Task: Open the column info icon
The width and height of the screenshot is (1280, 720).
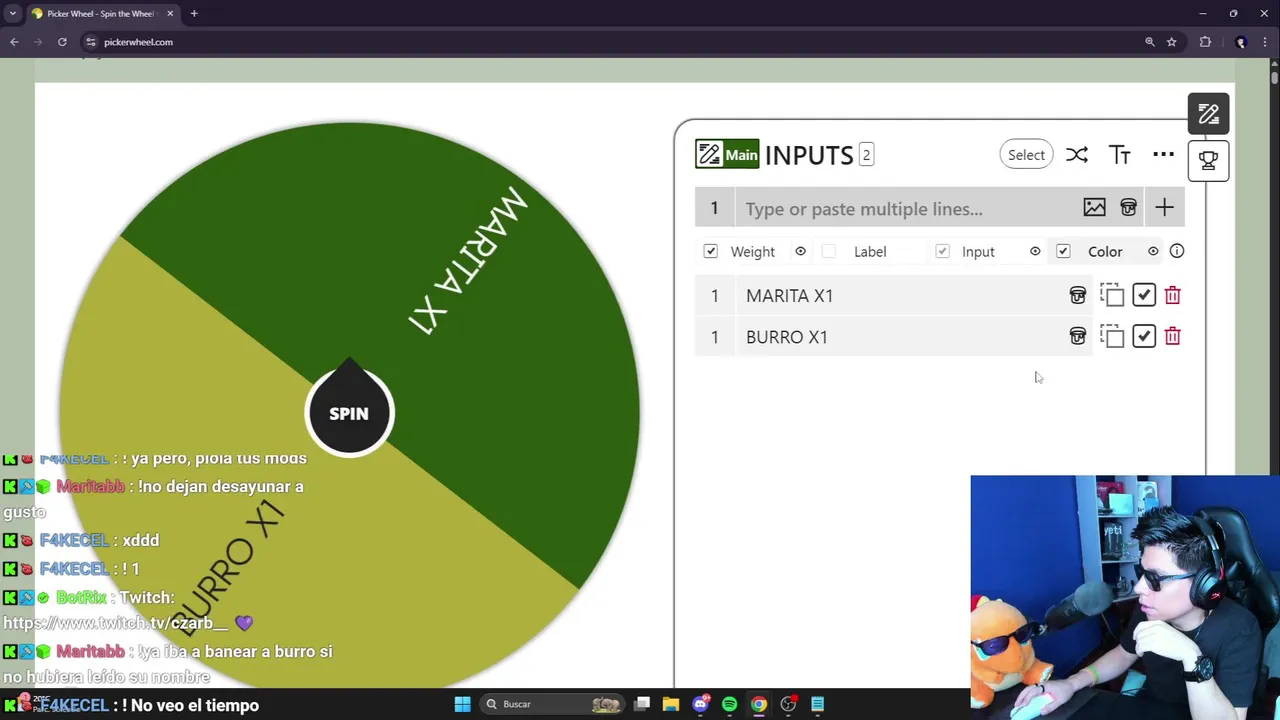Action: coord(1177,251)
